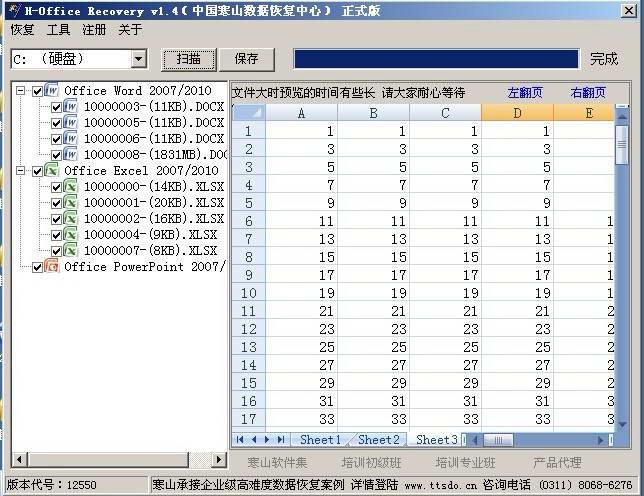
Task: Click the file tree right scroll arrow
Action: coord(219,459)
